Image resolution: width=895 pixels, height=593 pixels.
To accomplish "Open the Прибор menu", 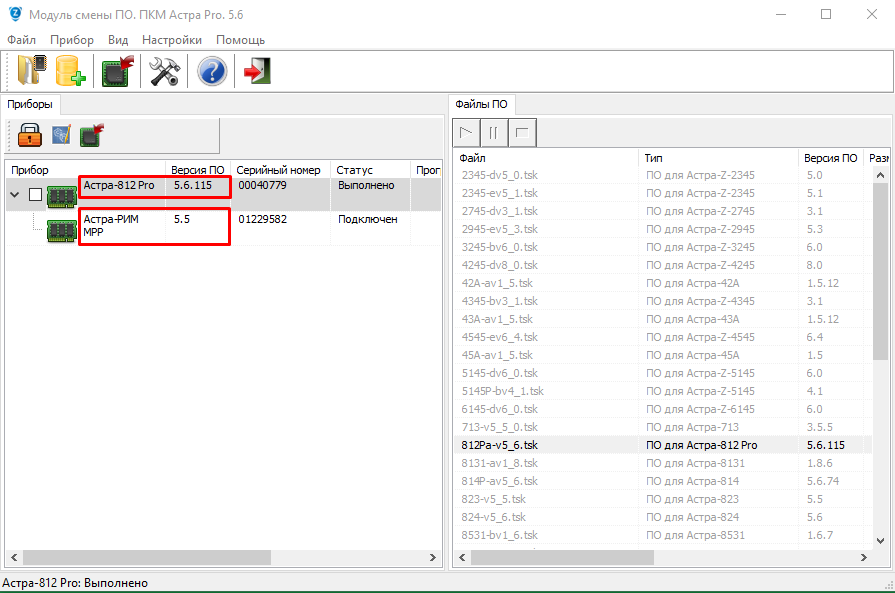I will tap(72, 40).
